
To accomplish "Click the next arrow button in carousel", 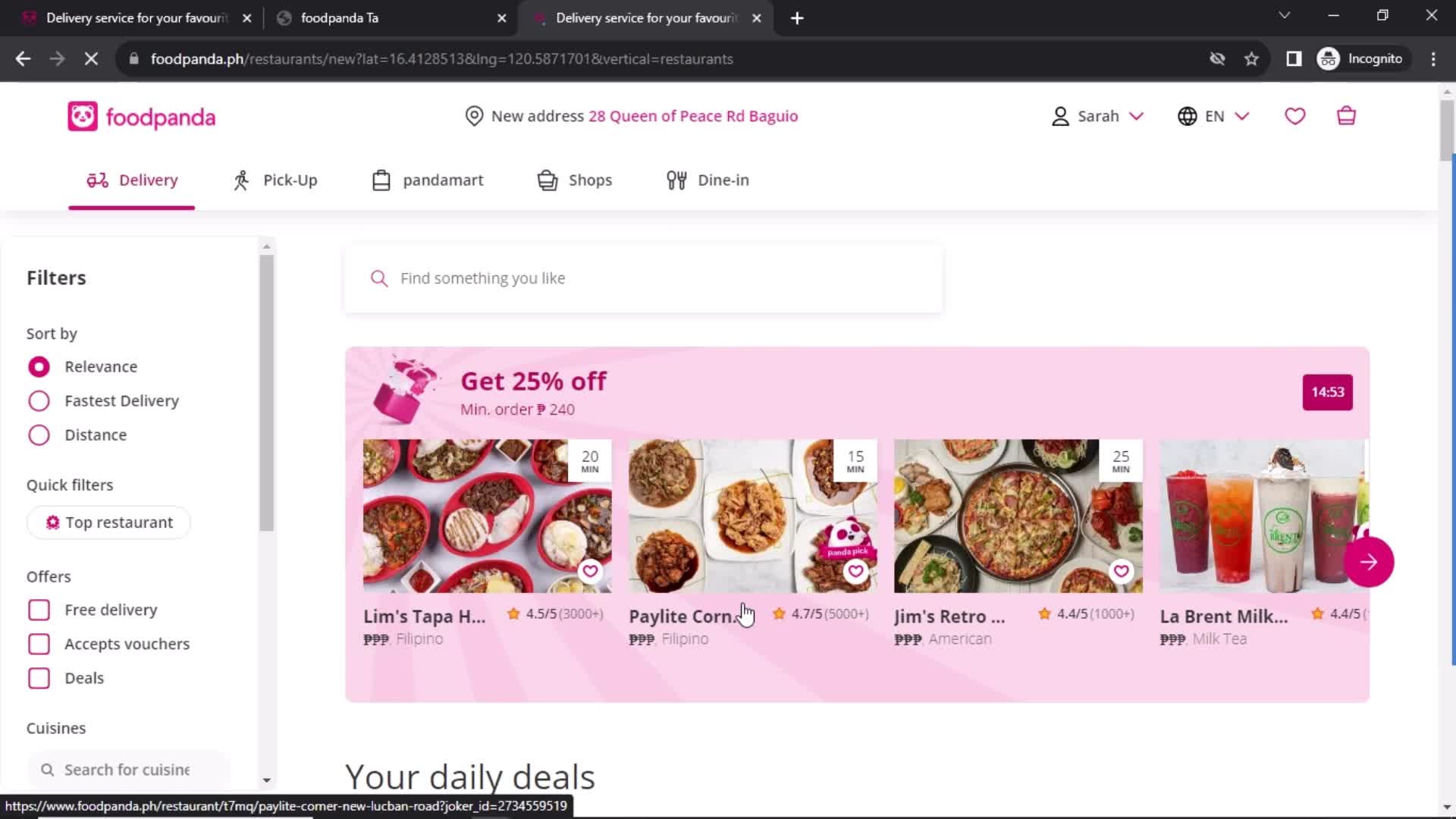I will [x=1367, y=562].
